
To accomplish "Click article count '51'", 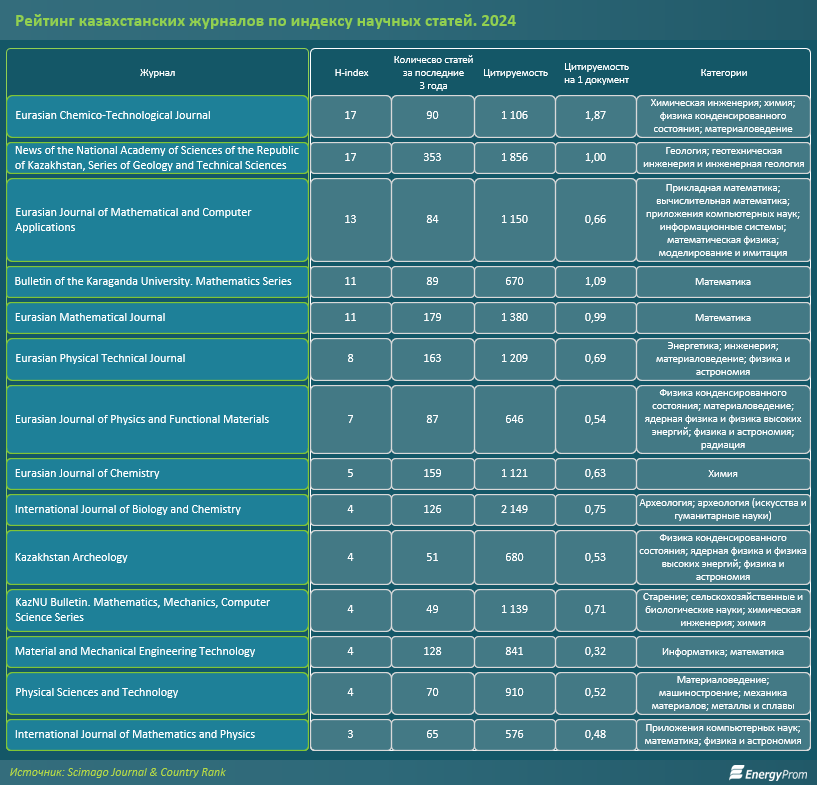I will [432, 557].
